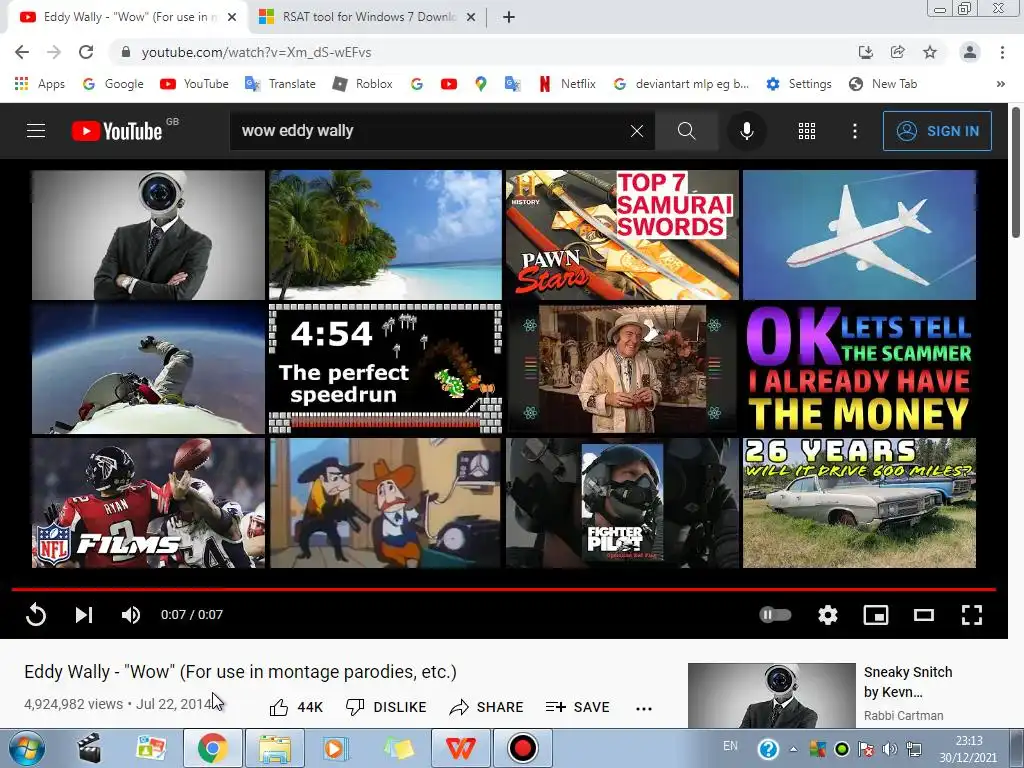Select the 4:54 perfect speedrun end-screen video

pyautogui.click(x=385, y=369)
